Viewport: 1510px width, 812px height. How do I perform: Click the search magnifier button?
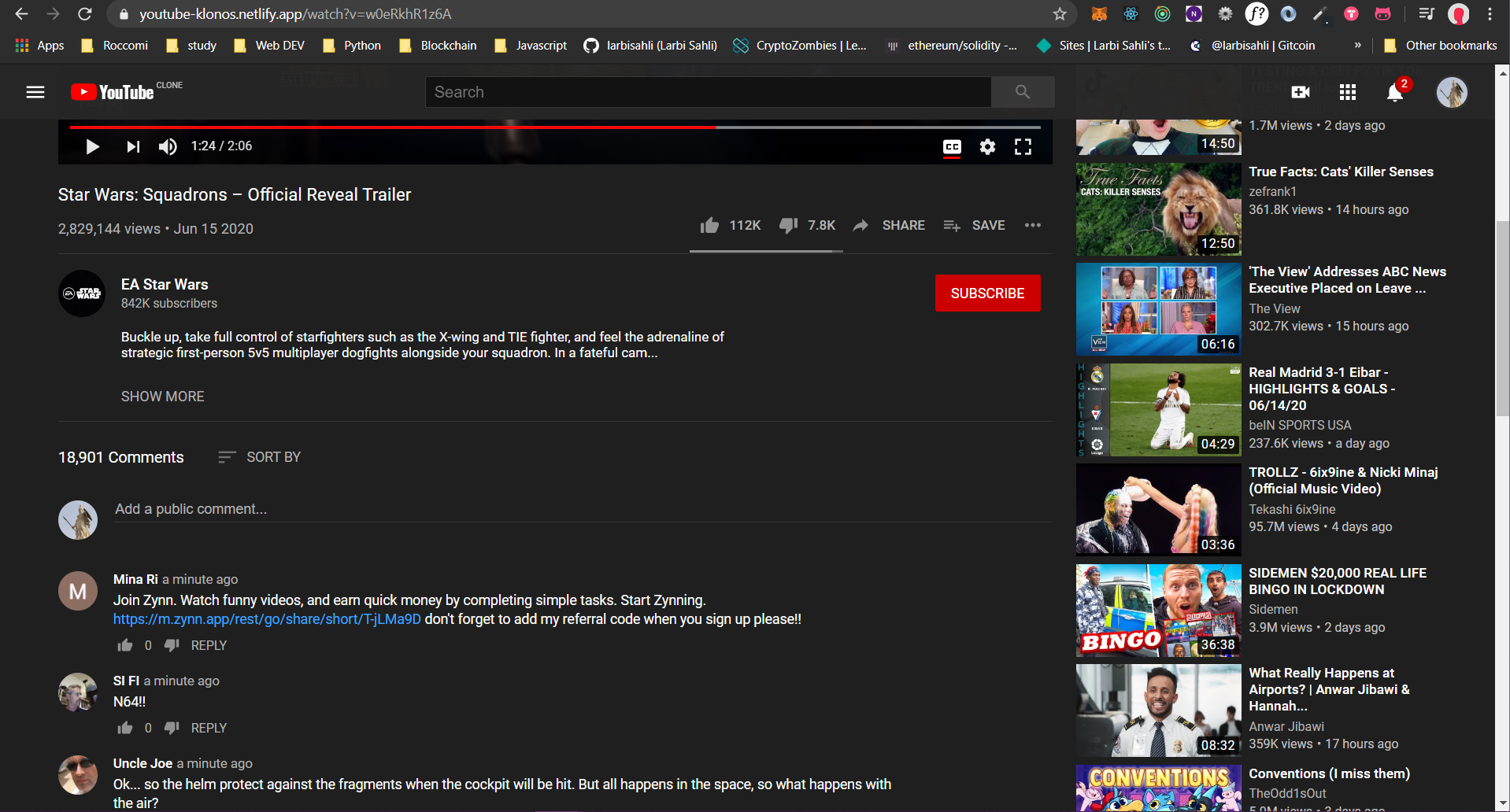coord(1023,92)
